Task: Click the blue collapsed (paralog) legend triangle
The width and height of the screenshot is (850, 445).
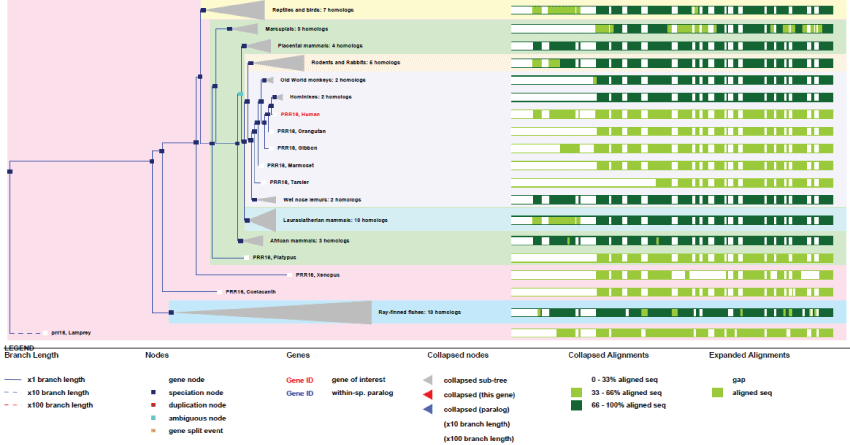Action: (x=429, y=408)
